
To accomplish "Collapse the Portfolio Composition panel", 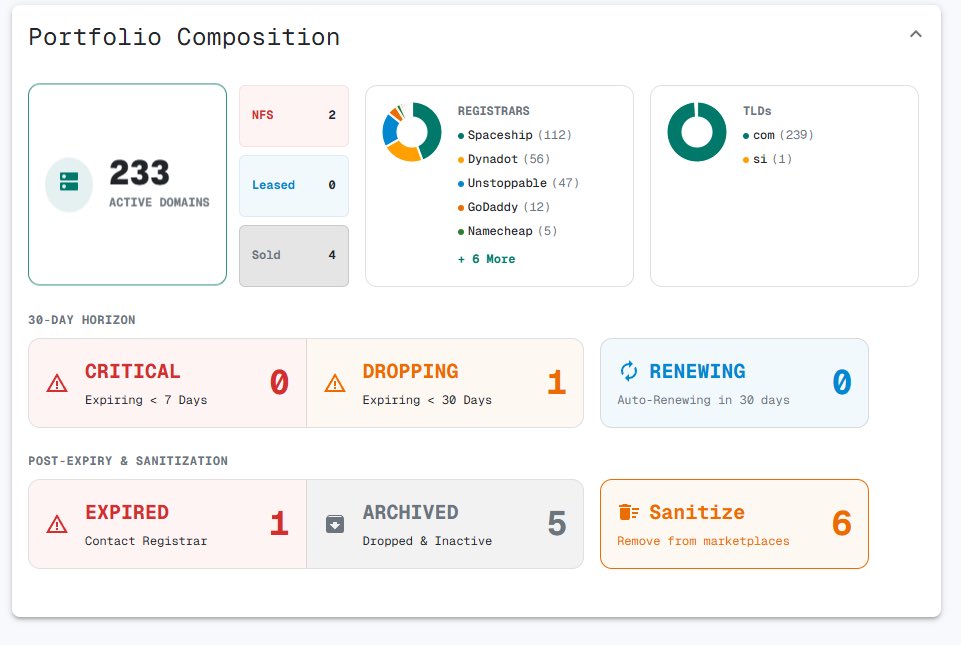I will (916, 34).
